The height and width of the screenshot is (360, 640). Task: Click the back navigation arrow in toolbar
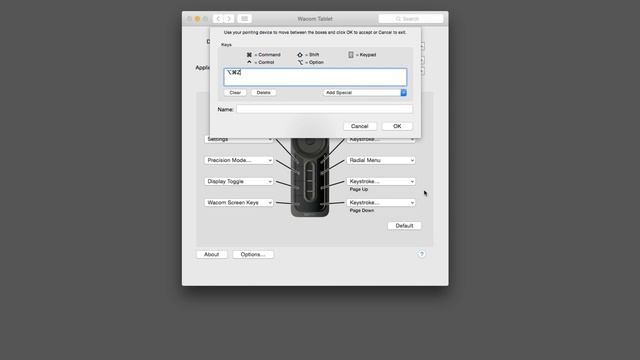click(218, 19)
